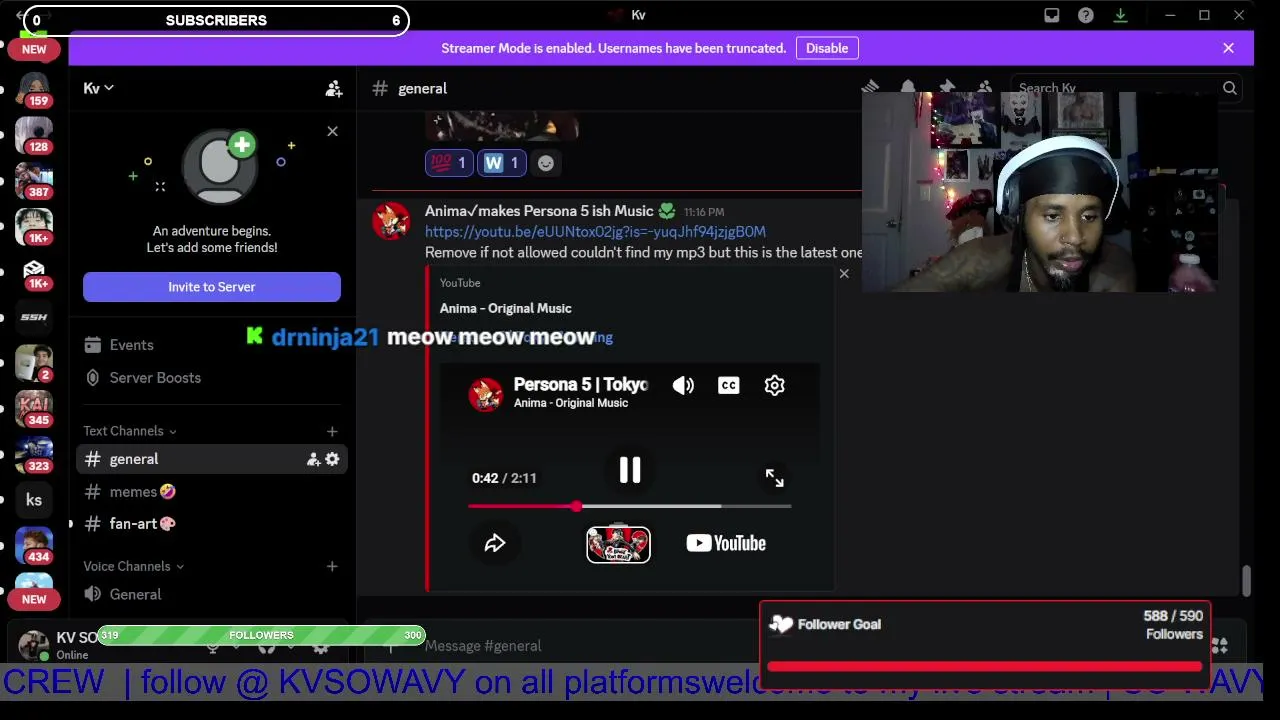
Task: Open the SSH server icon
Action: (x=34, y=317)
